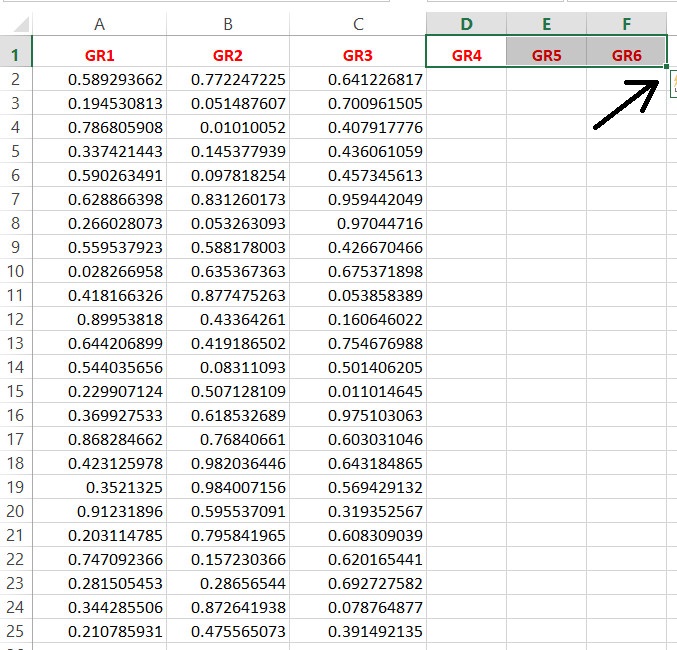Screen dimensions: 677x650
Task: Select column B header
Action: click(x=228, y=24)
